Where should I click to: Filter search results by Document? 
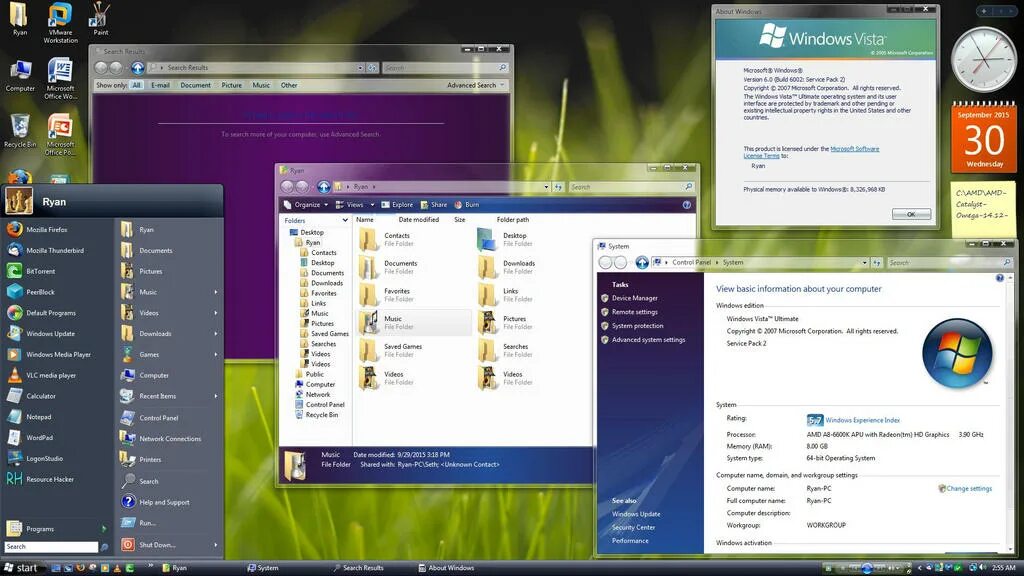point(195,86)
